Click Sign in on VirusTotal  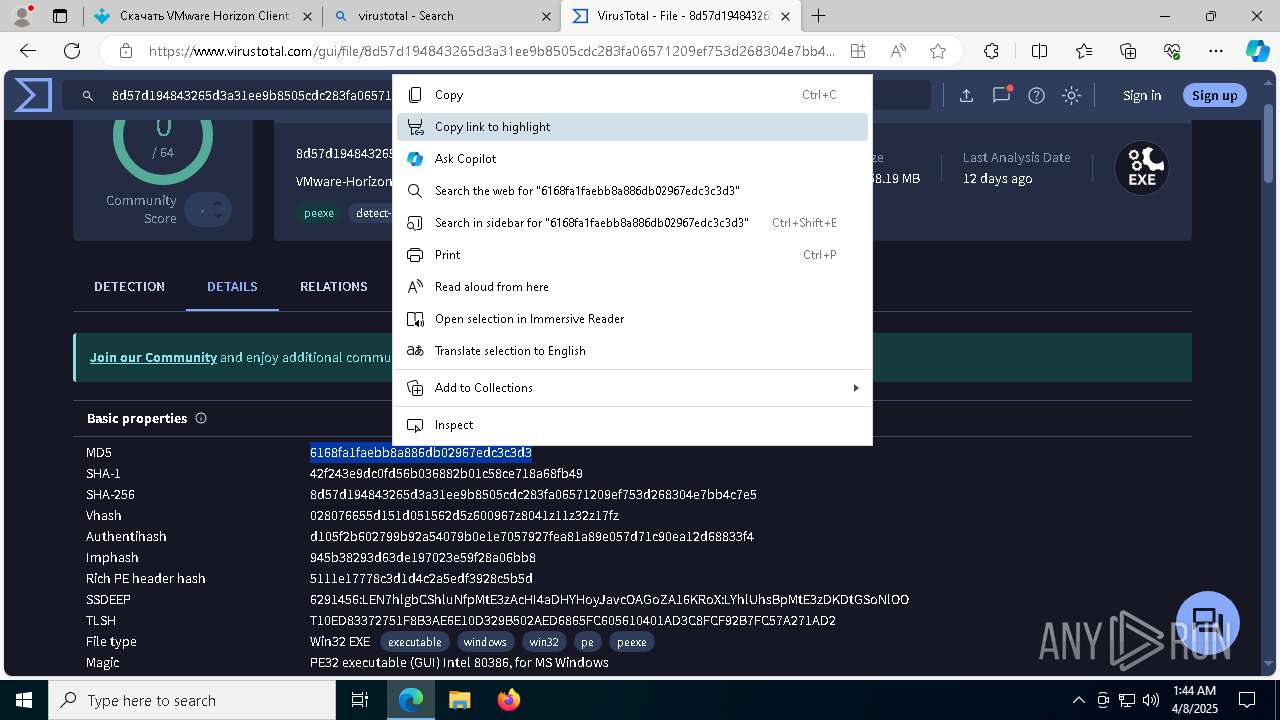[x=1142, y=96]
